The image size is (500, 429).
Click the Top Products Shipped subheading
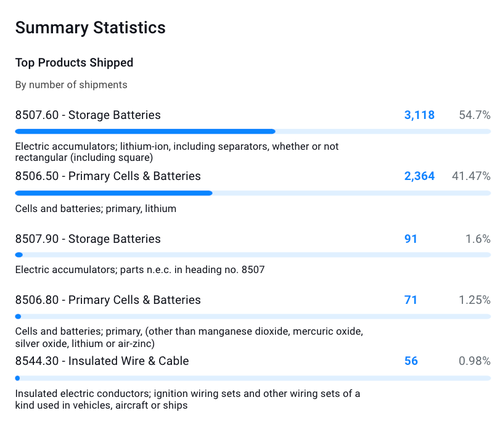coord(74,63)
